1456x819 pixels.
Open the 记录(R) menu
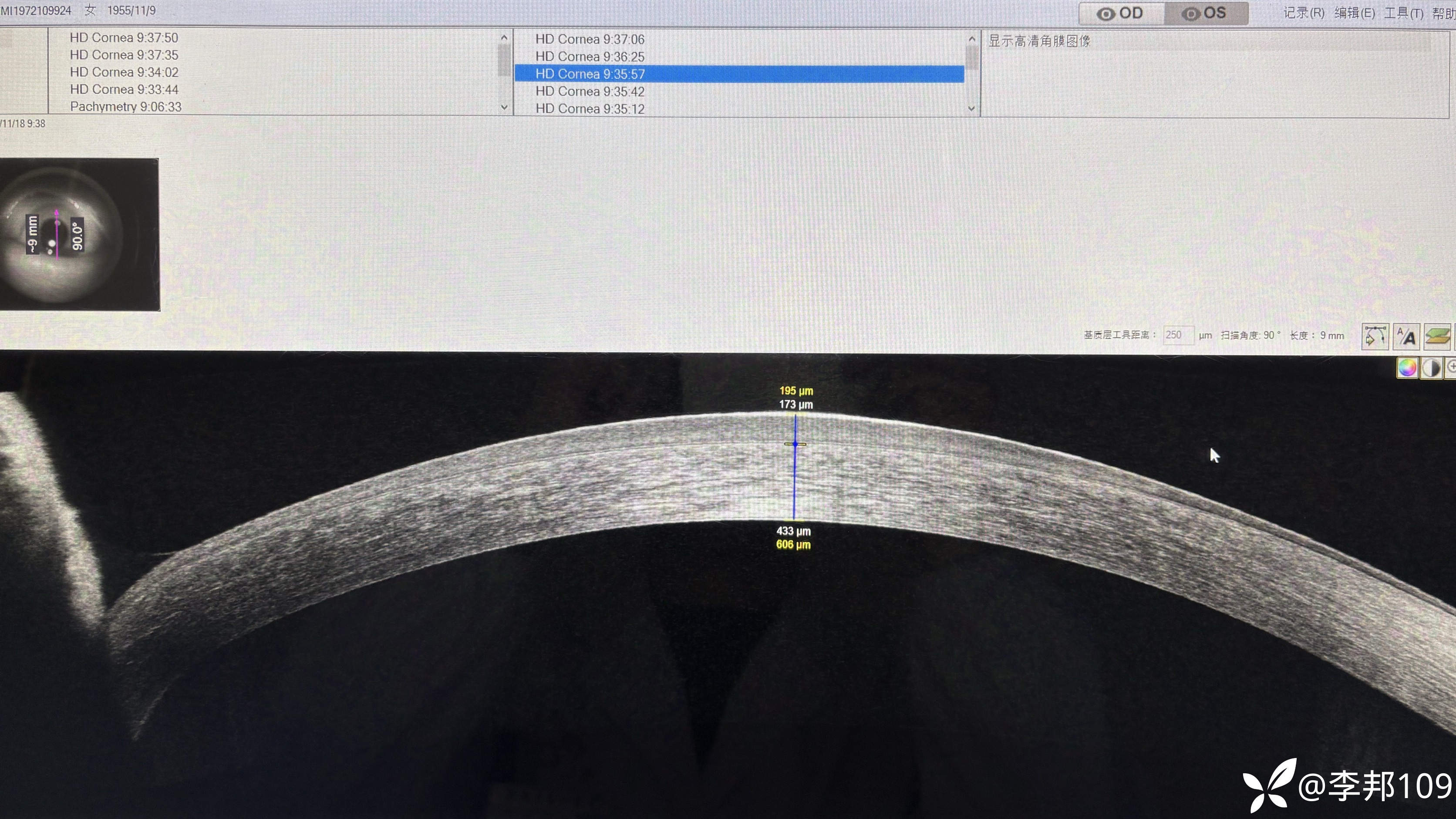(1304, 13)
